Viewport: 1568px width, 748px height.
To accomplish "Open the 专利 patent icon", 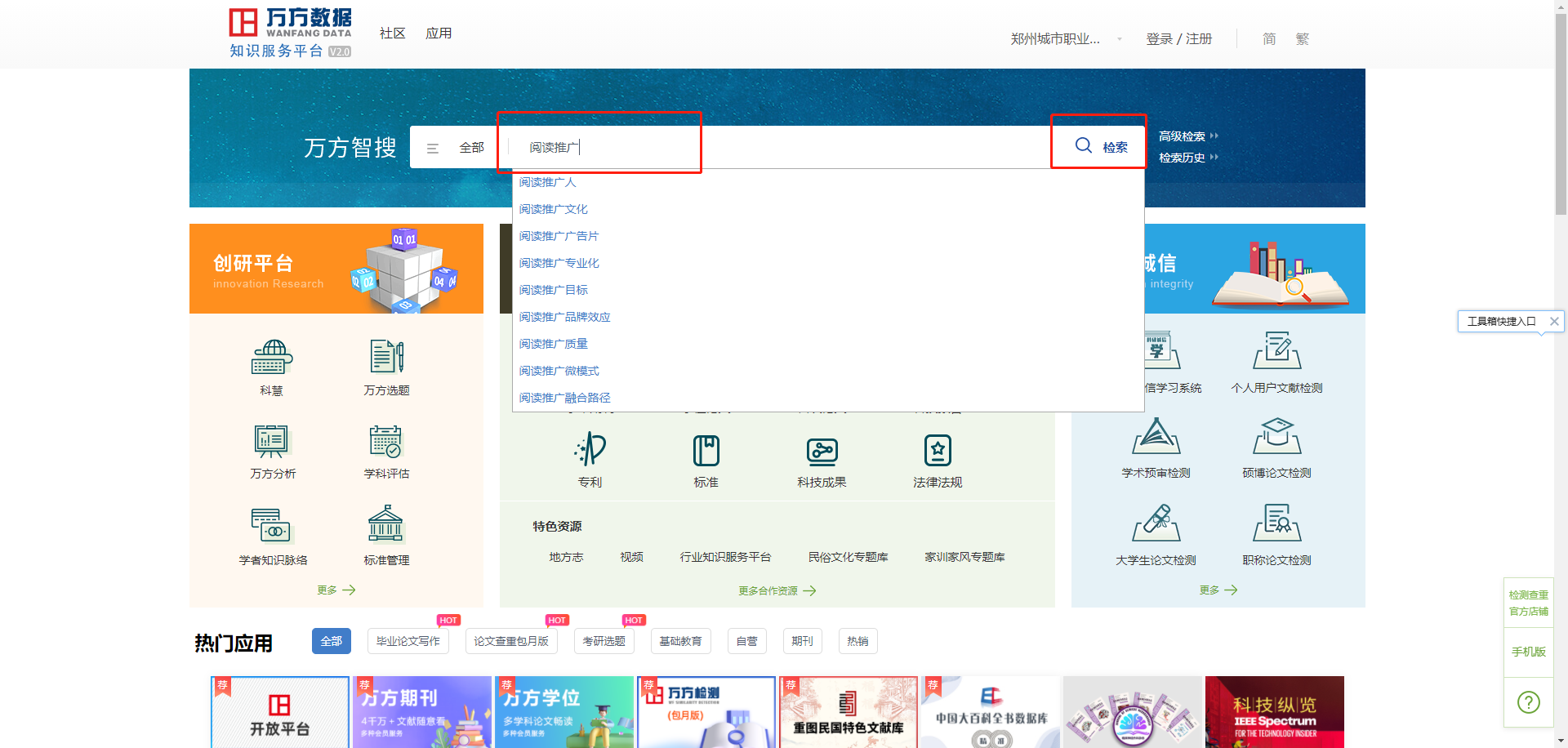I will (590, 450).
